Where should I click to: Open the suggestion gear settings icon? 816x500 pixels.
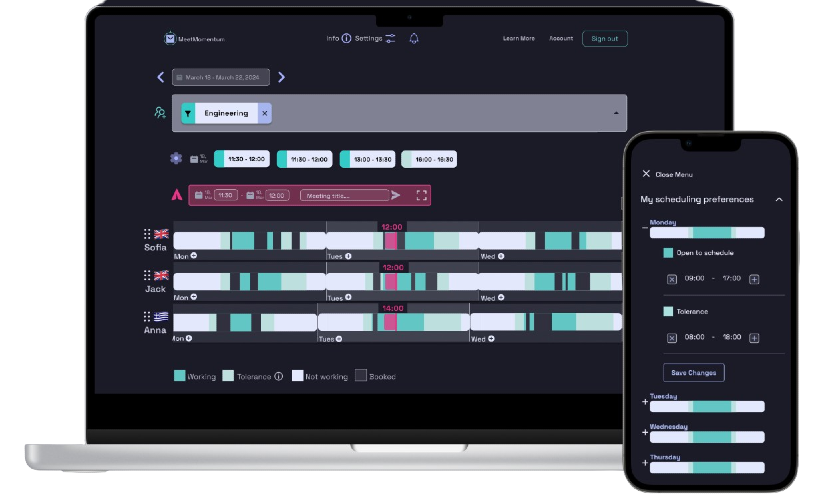coord(176,158)
